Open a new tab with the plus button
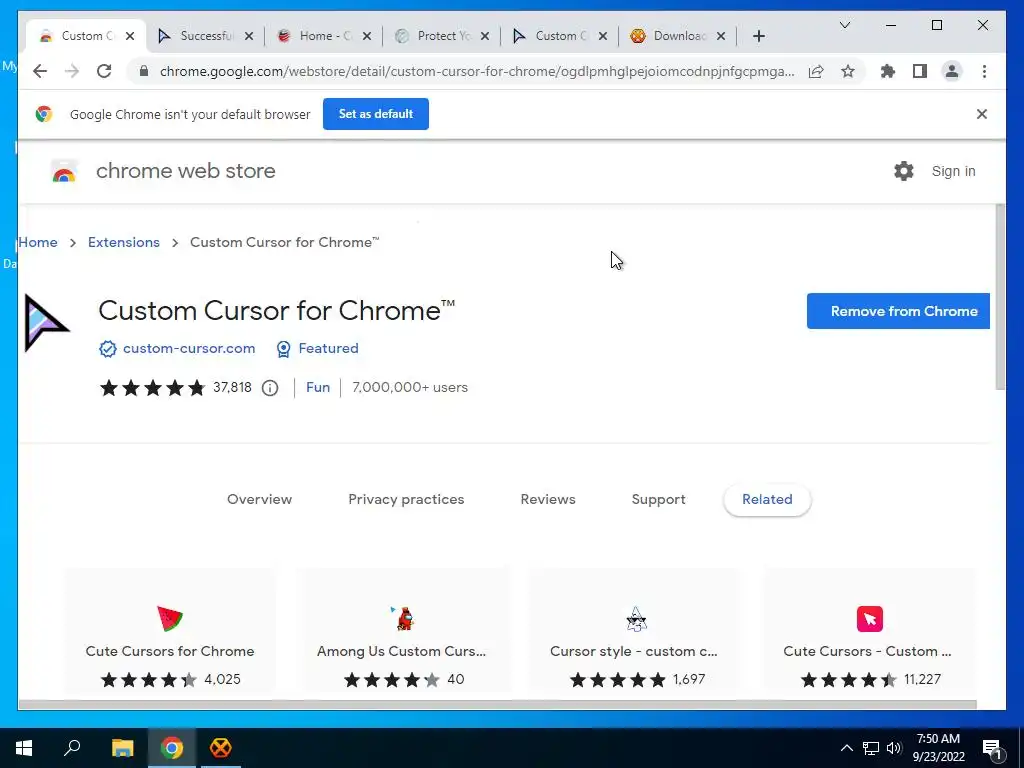Image resolution: width=1024 pixels, height=768 pixels. tap(758, 36)
